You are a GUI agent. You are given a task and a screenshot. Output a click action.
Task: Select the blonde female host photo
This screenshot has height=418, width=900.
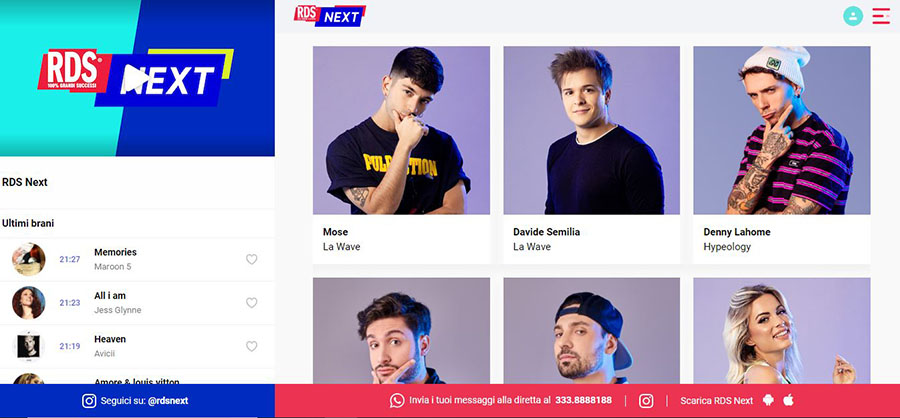click(782, 331)
